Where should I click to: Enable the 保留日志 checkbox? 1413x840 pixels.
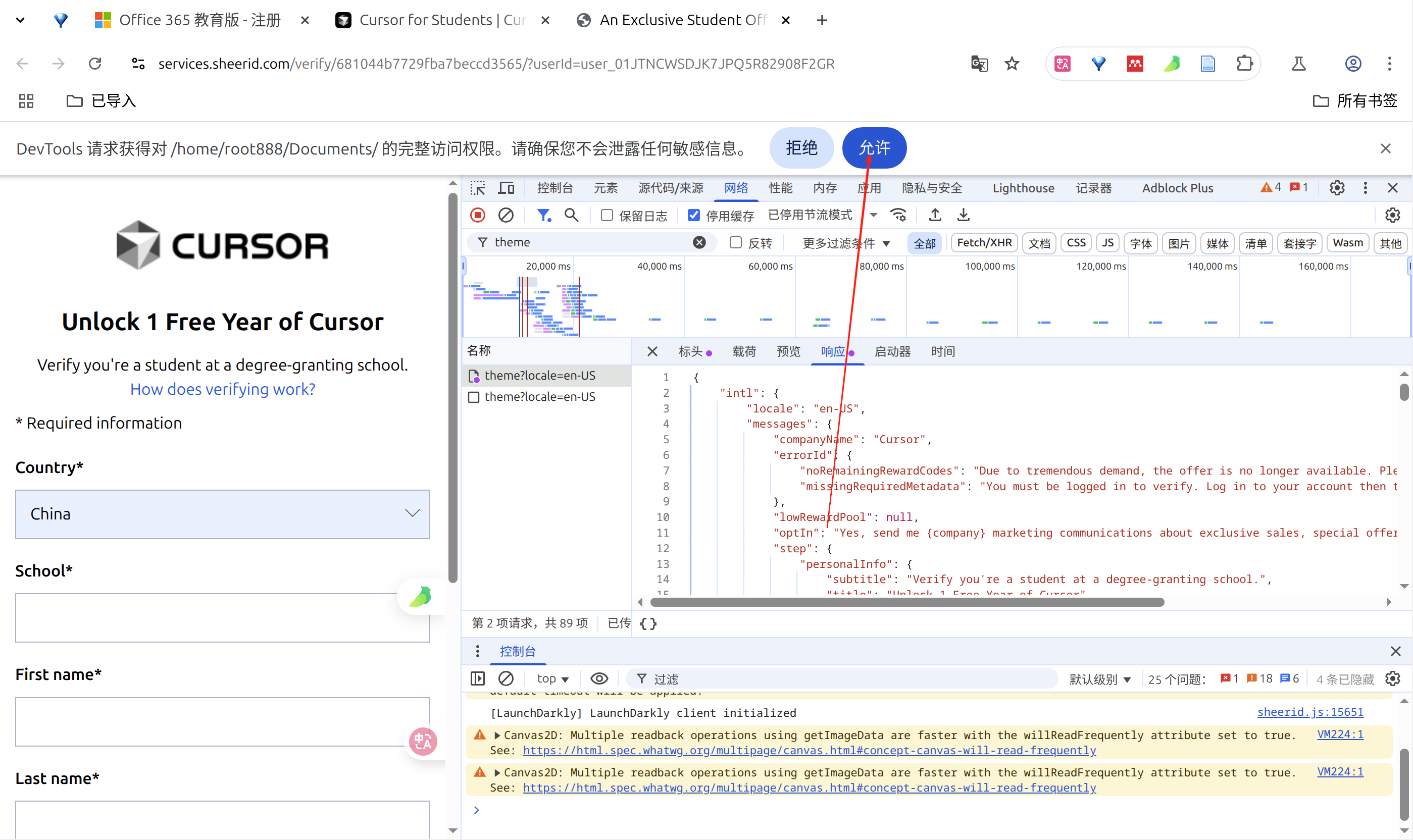click(607, 215)
